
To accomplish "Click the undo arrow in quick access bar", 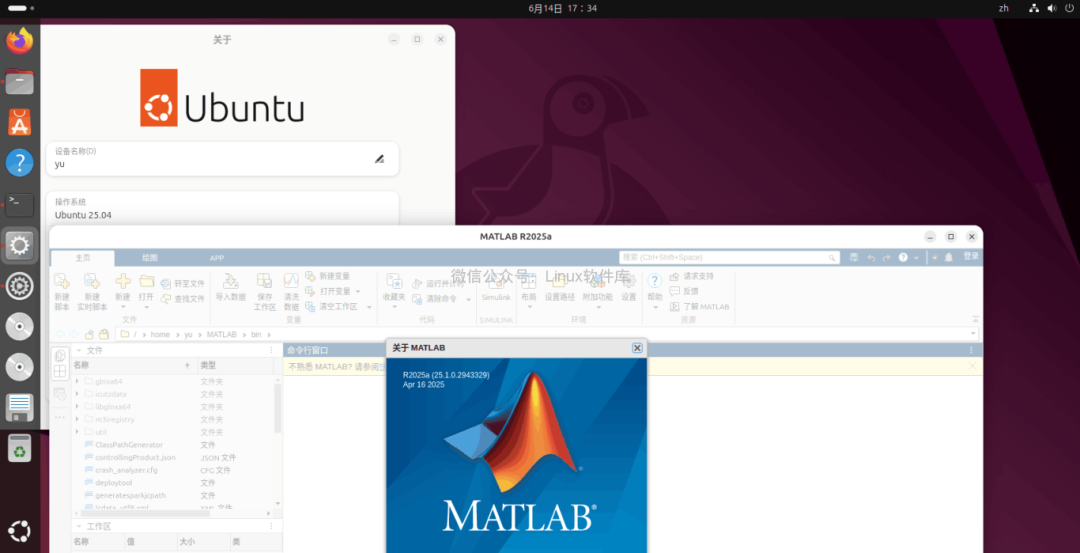I will [x=871, y=258].
